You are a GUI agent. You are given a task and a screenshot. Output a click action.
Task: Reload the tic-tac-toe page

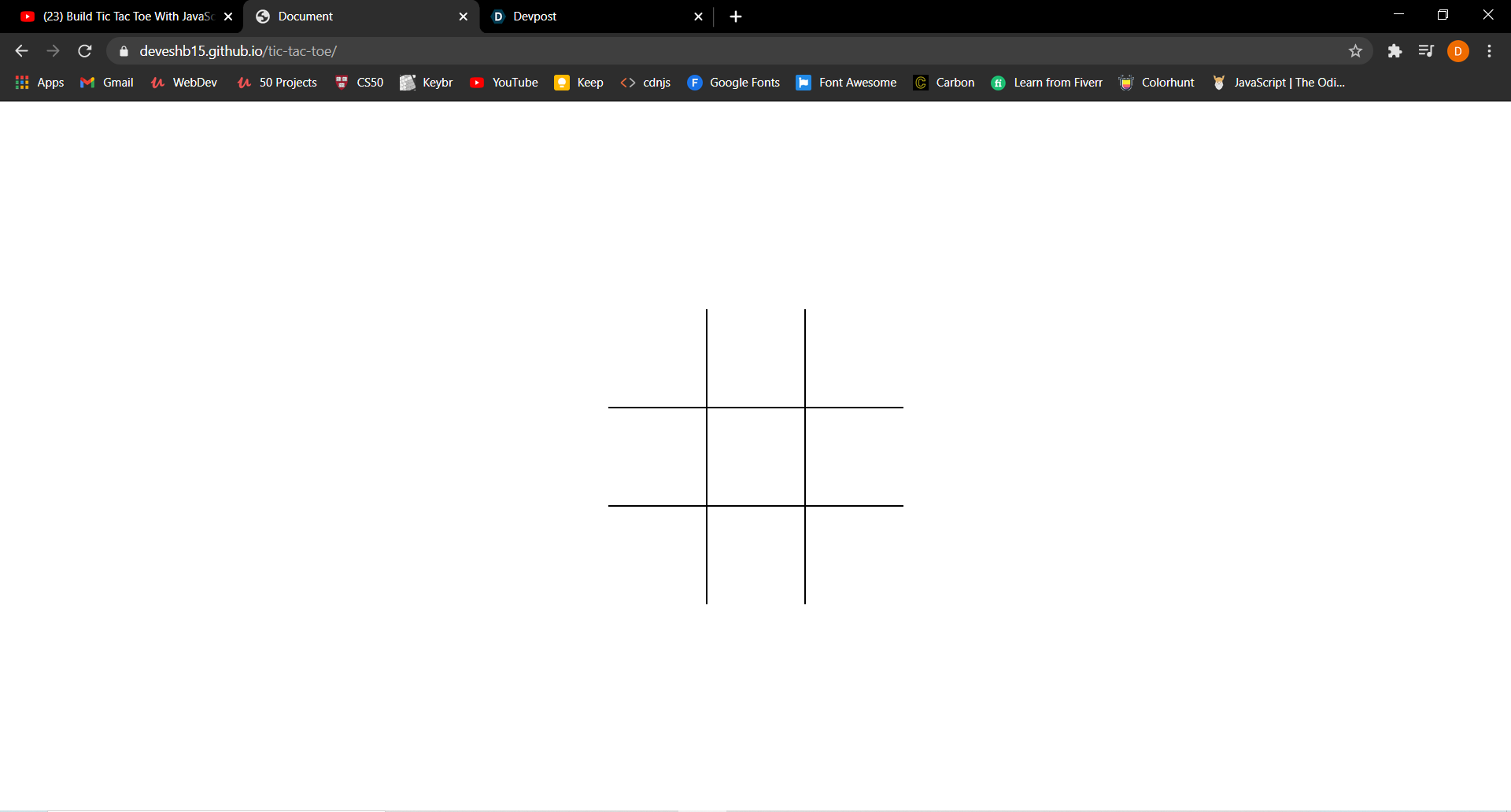tap(85, 51)
